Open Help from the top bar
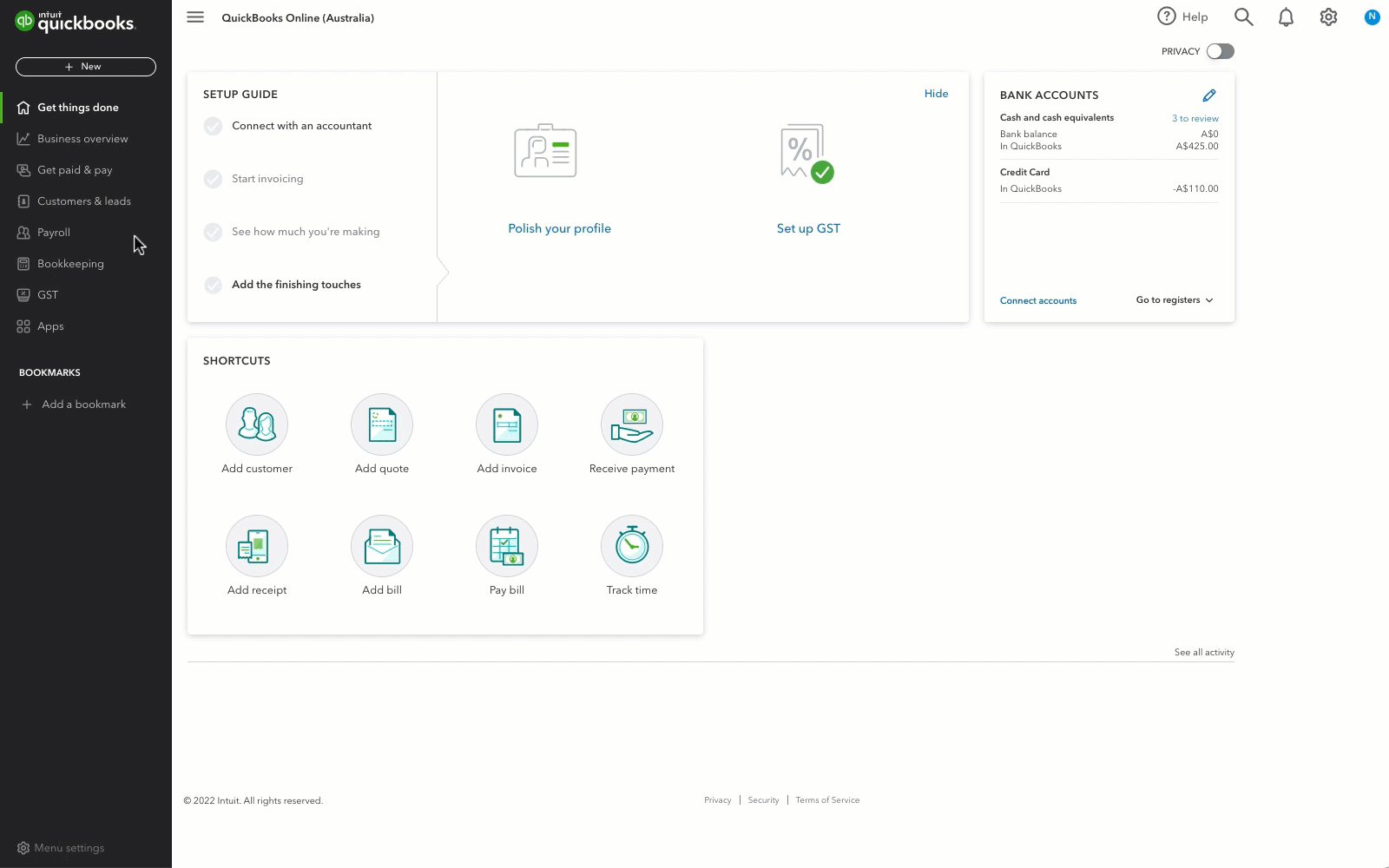Screen dimensions: 1389x868 [x=1182, y=16]
